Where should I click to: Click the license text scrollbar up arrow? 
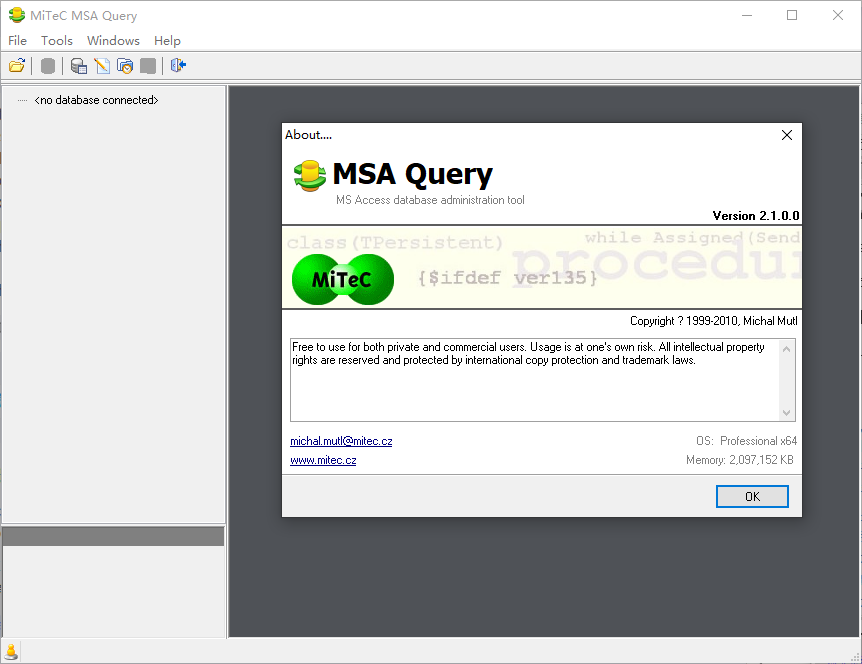coord(786,347)
